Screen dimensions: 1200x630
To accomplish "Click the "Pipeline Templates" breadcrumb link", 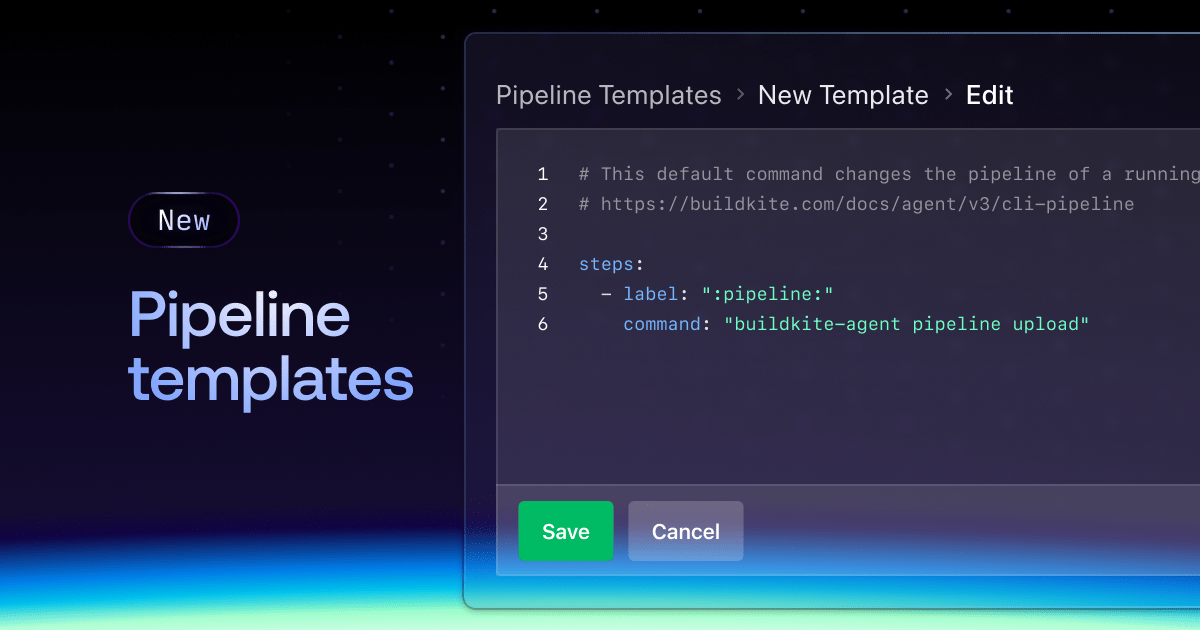I will (608, 95).
